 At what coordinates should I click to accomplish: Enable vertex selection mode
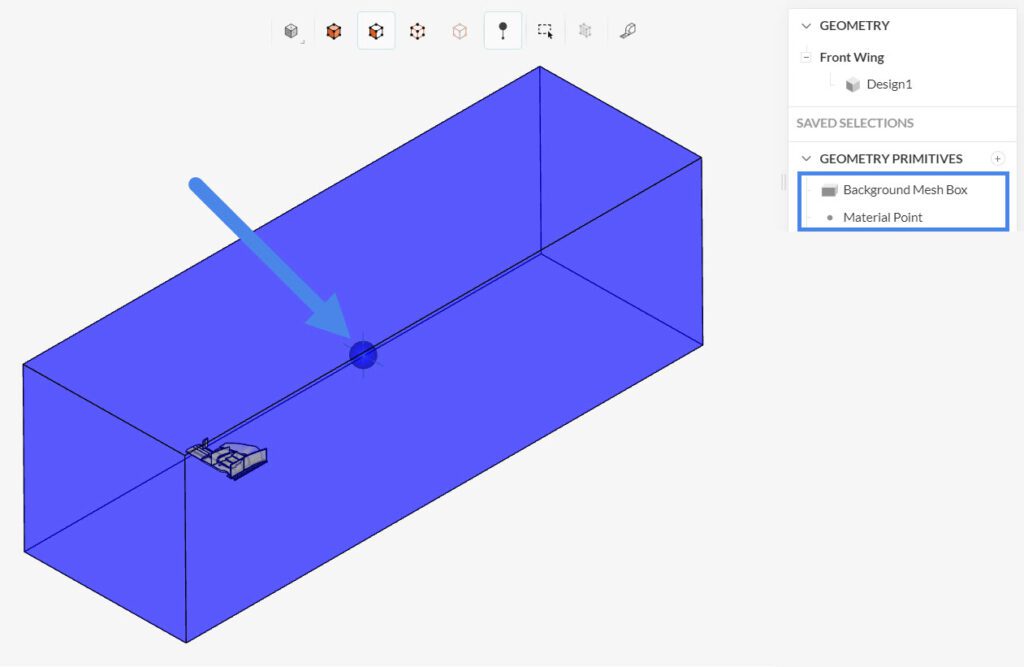[x=418, y=30]
